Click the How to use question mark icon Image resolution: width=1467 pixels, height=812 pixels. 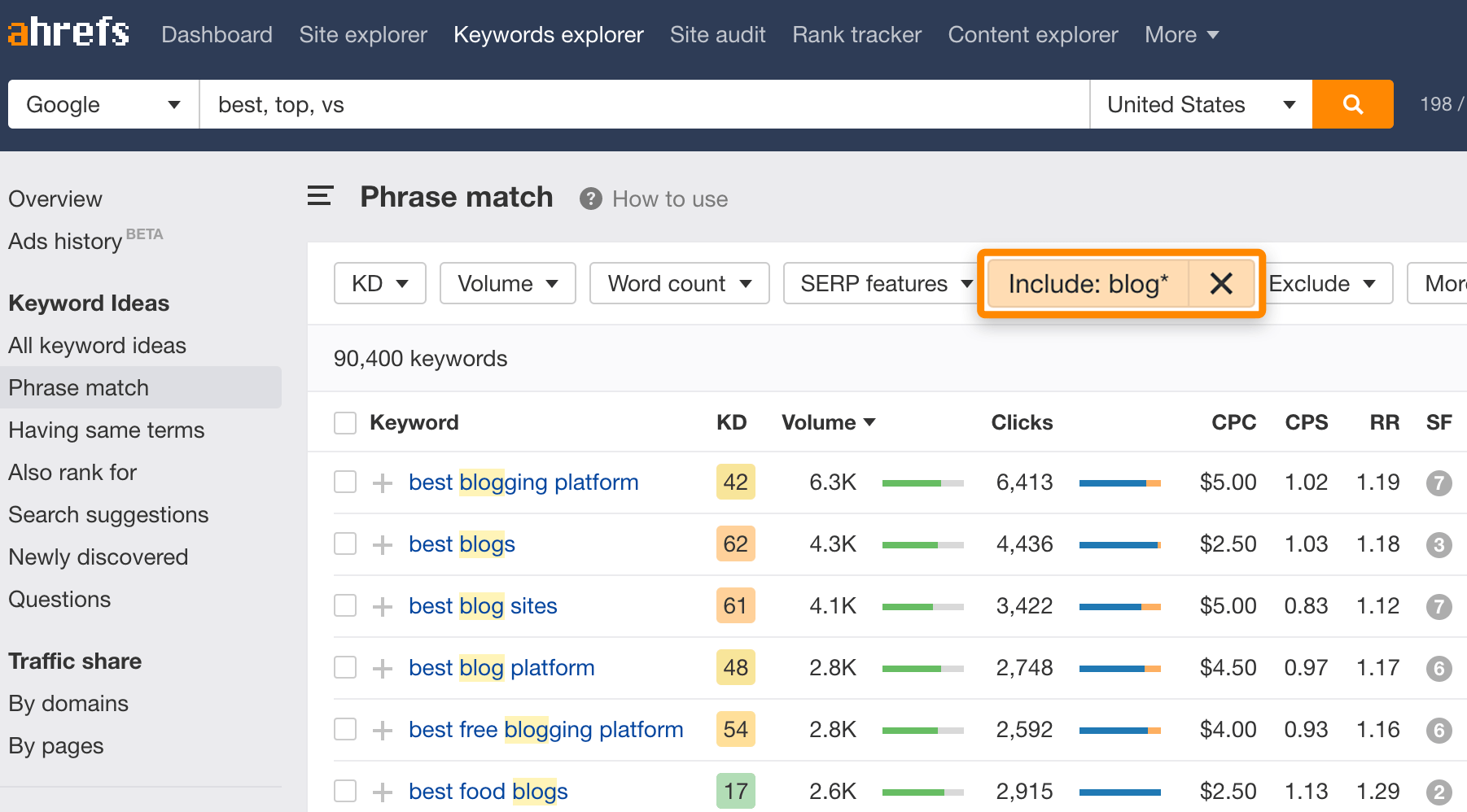tap(590, 199)
